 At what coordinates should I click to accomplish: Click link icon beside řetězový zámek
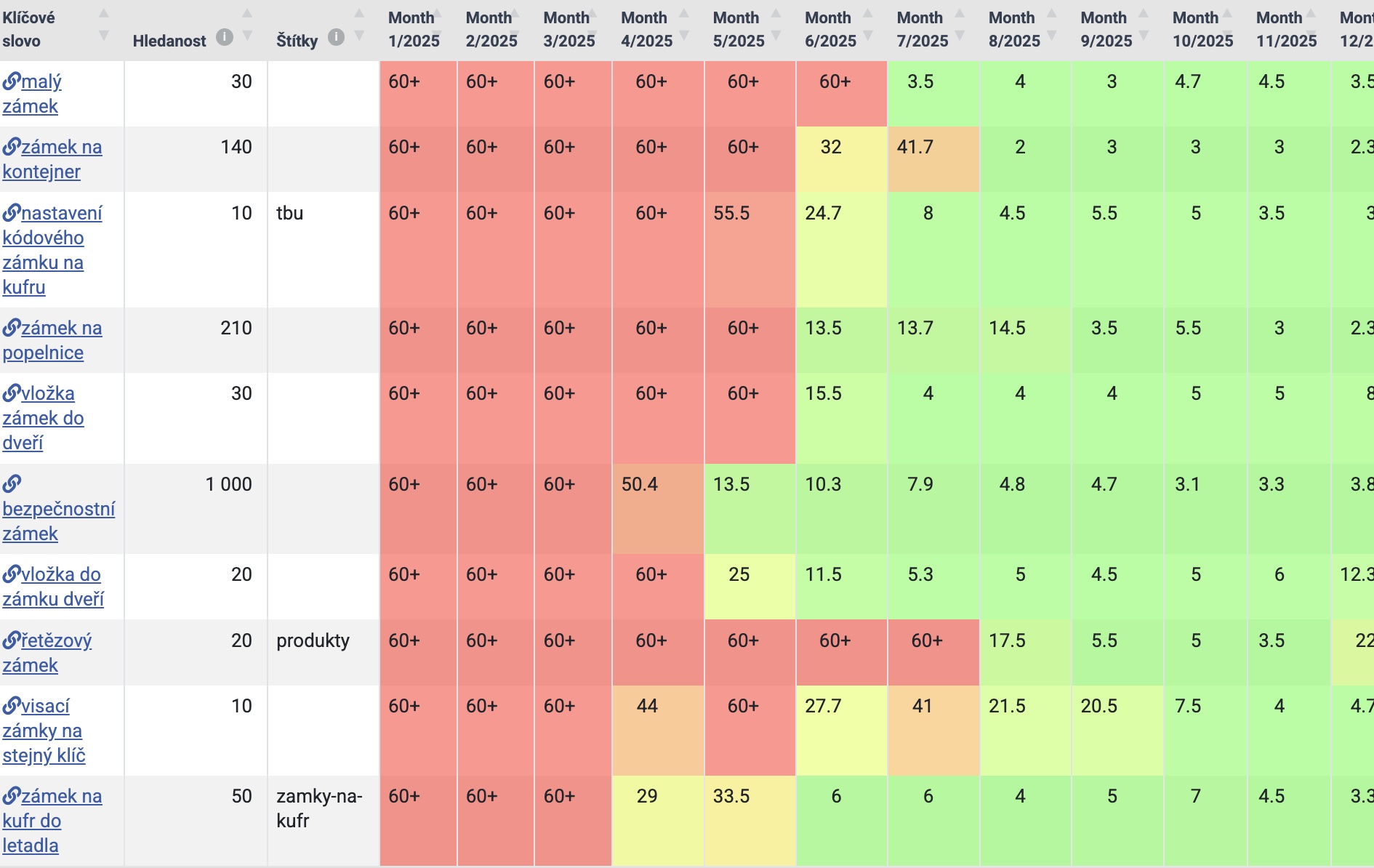[11, 640]
